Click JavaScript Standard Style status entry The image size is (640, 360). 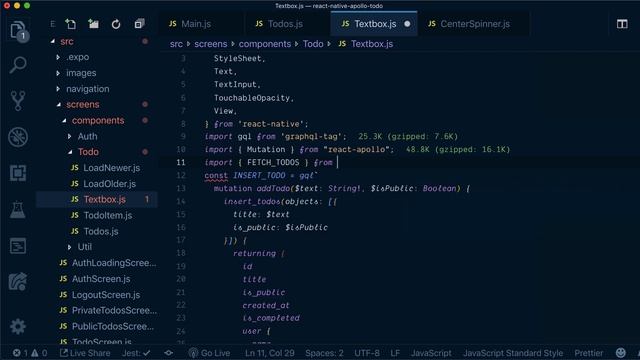pos(513,353)
